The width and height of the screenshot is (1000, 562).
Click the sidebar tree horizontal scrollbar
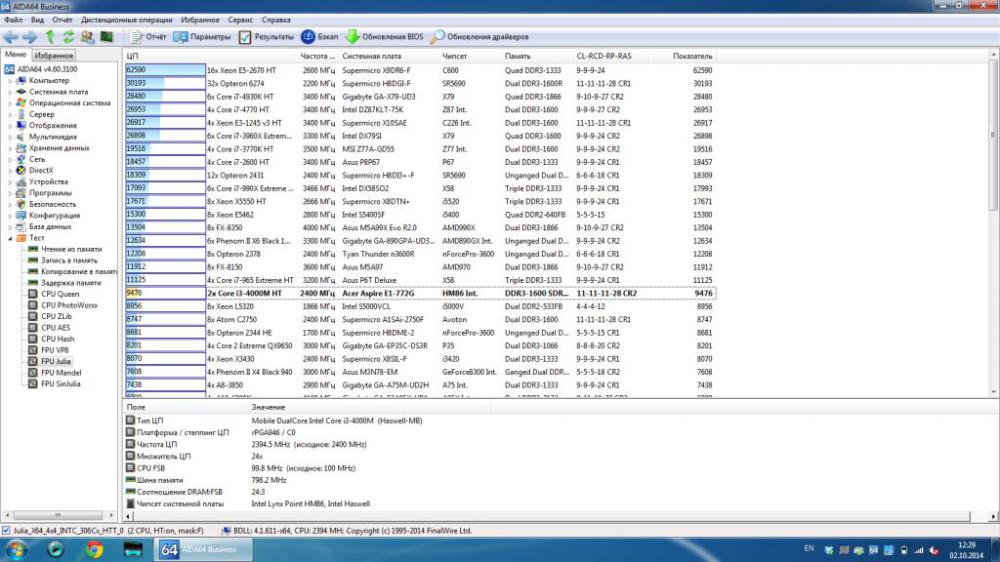(x=58, y=515)
